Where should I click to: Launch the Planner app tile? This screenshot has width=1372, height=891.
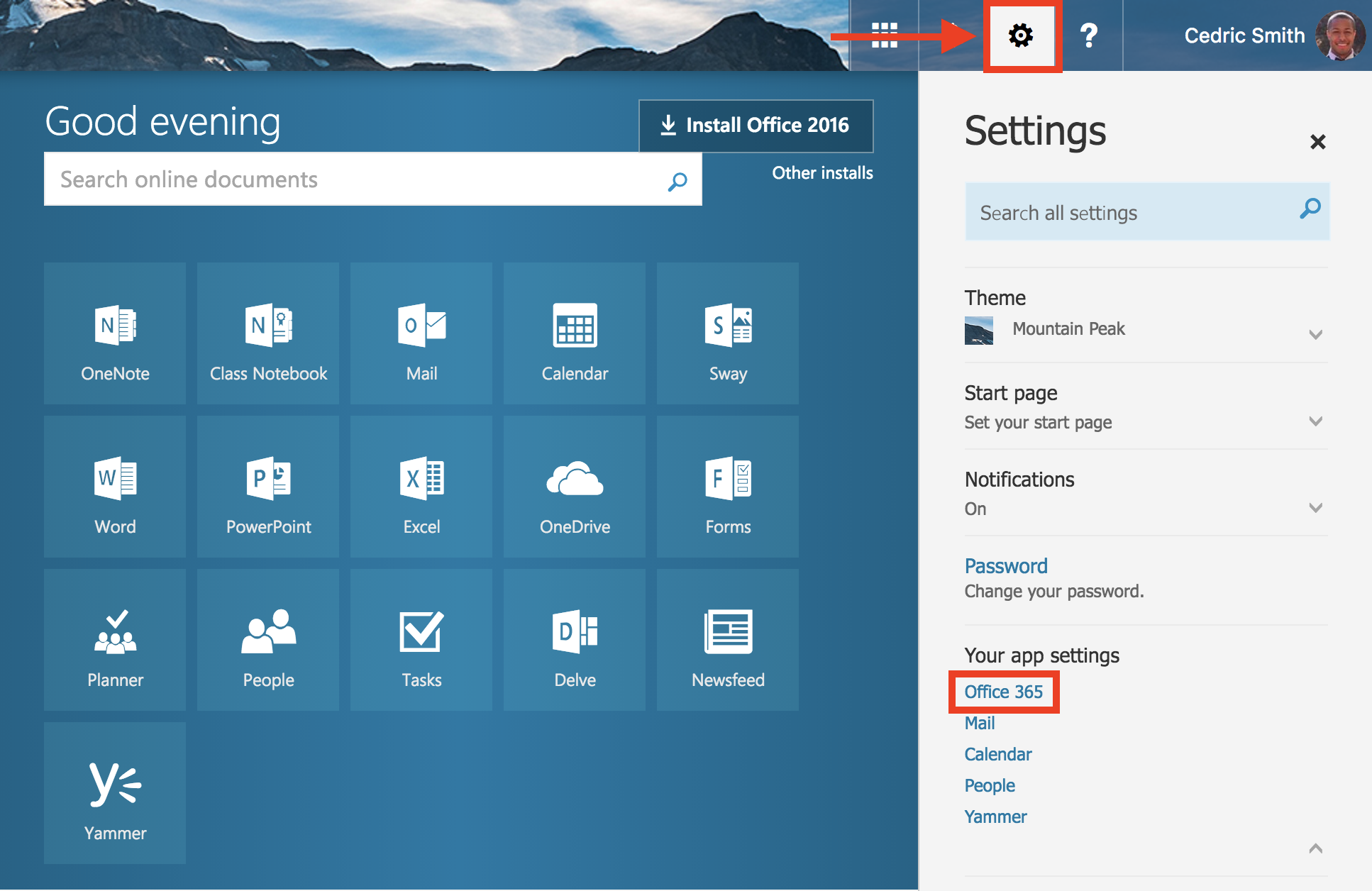click(x=115, y=640)
